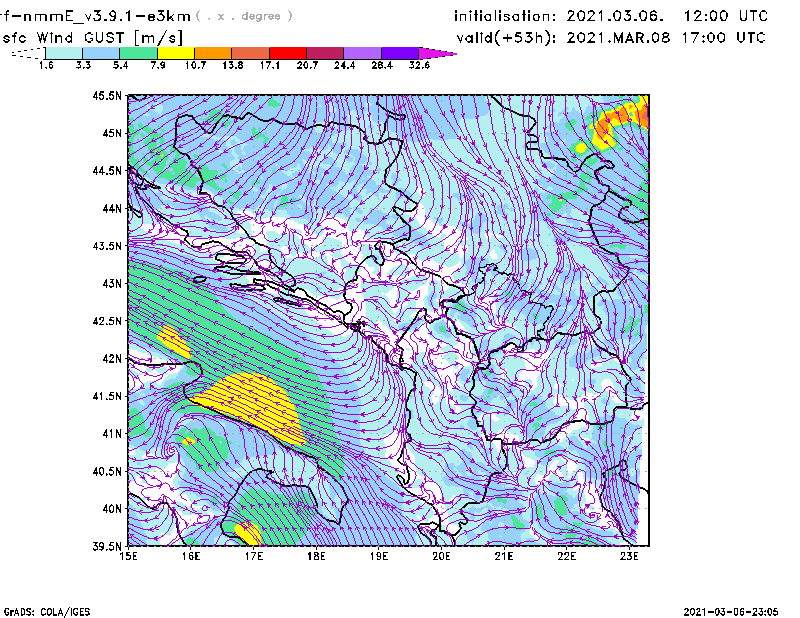The height and width of the screenshot is (618, 800).
Task: Click the 42N latitude label
Action: click(112, 358)
